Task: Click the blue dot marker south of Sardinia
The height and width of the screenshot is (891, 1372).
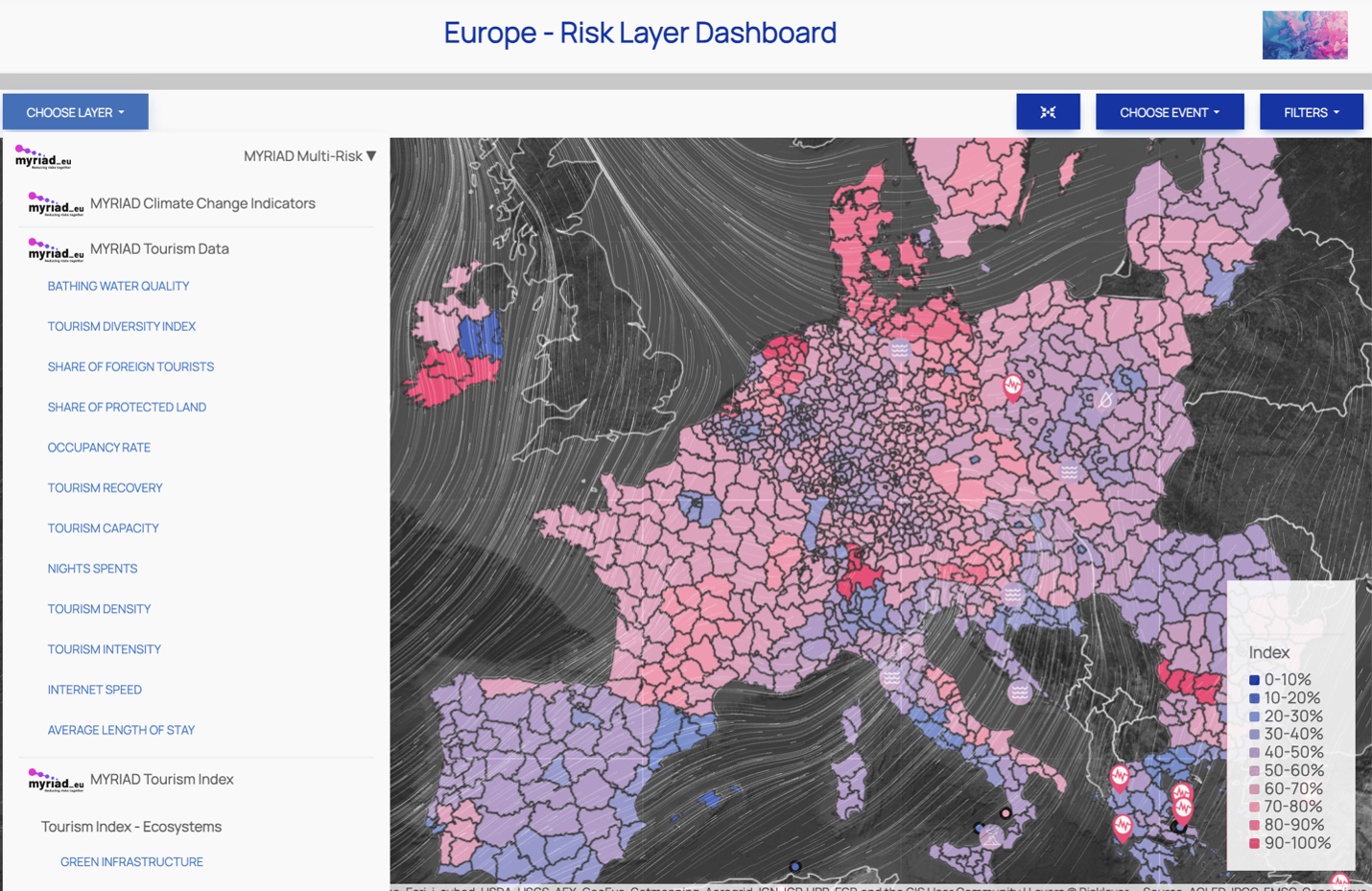Action: coord(794,866)
